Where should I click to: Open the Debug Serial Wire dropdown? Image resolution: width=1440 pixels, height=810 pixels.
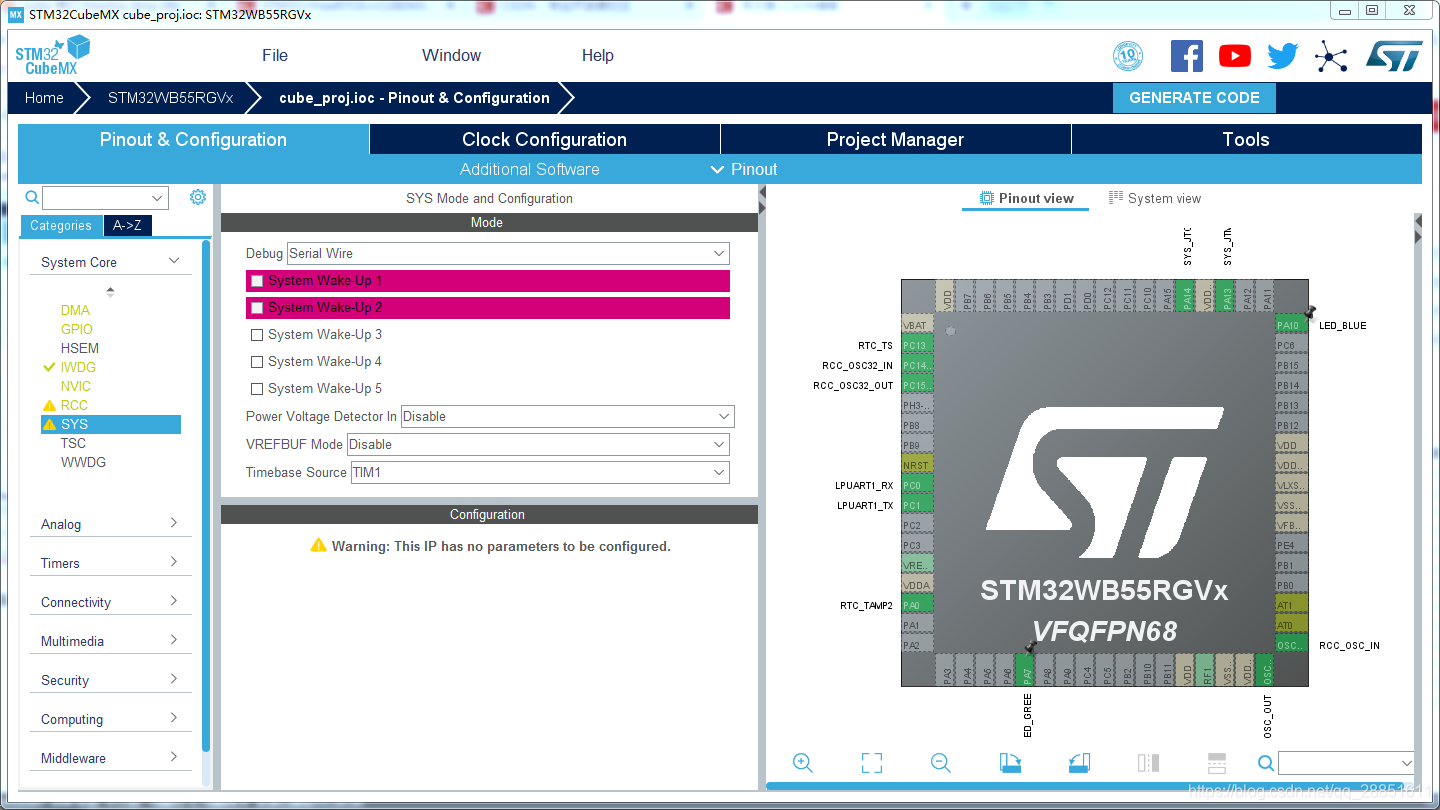pos(508,254)
